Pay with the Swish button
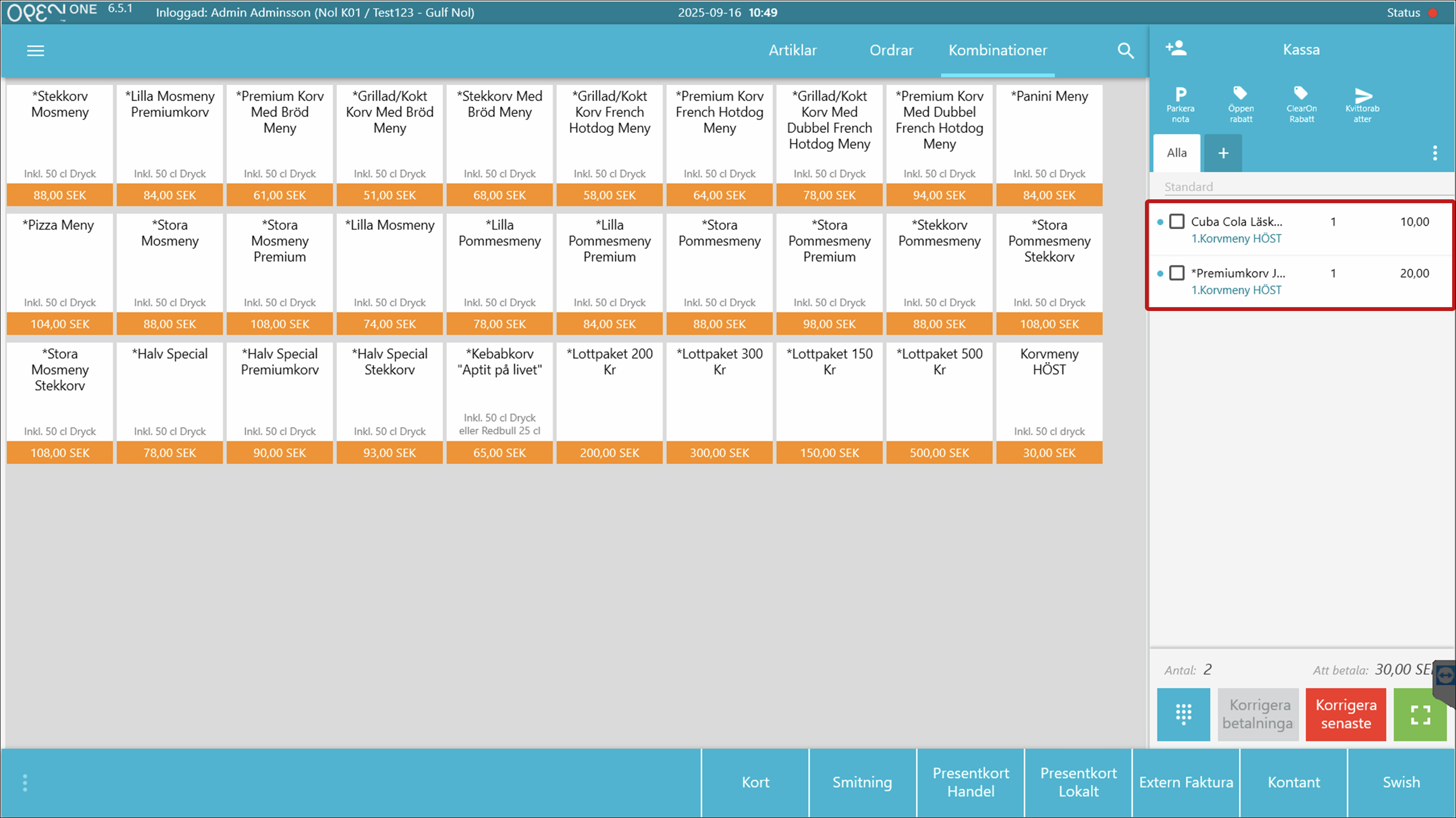This screenshot has width=1456, height=818. [x=1401, y=782]
